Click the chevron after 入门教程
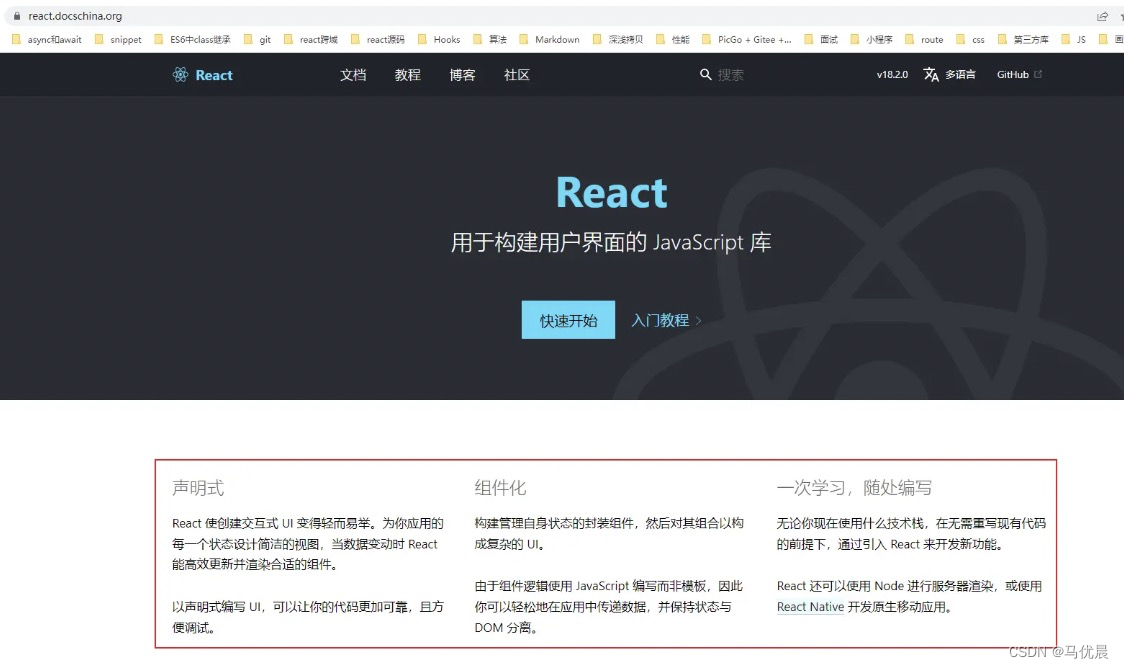 tap(698, 321)
